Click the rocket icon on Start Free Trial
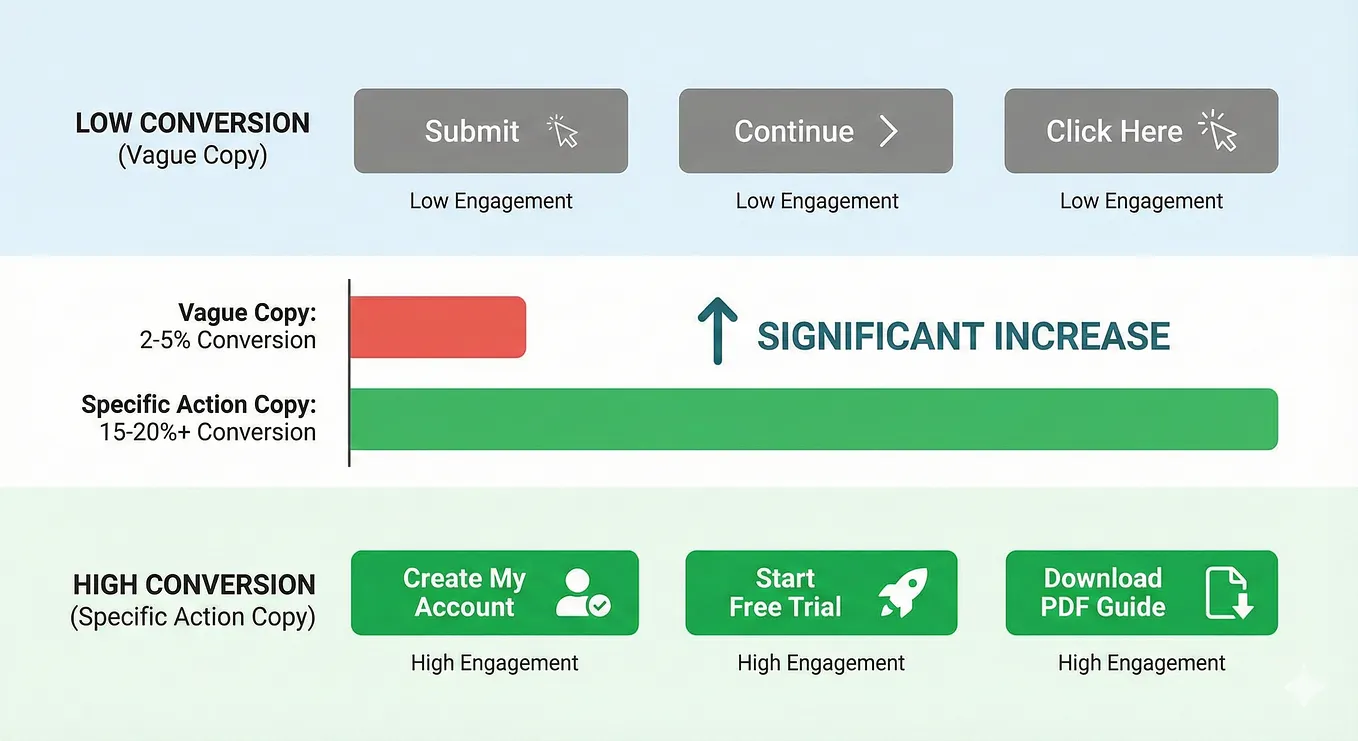This screenshot has width=1358, height=741. (x=903, y=592)
